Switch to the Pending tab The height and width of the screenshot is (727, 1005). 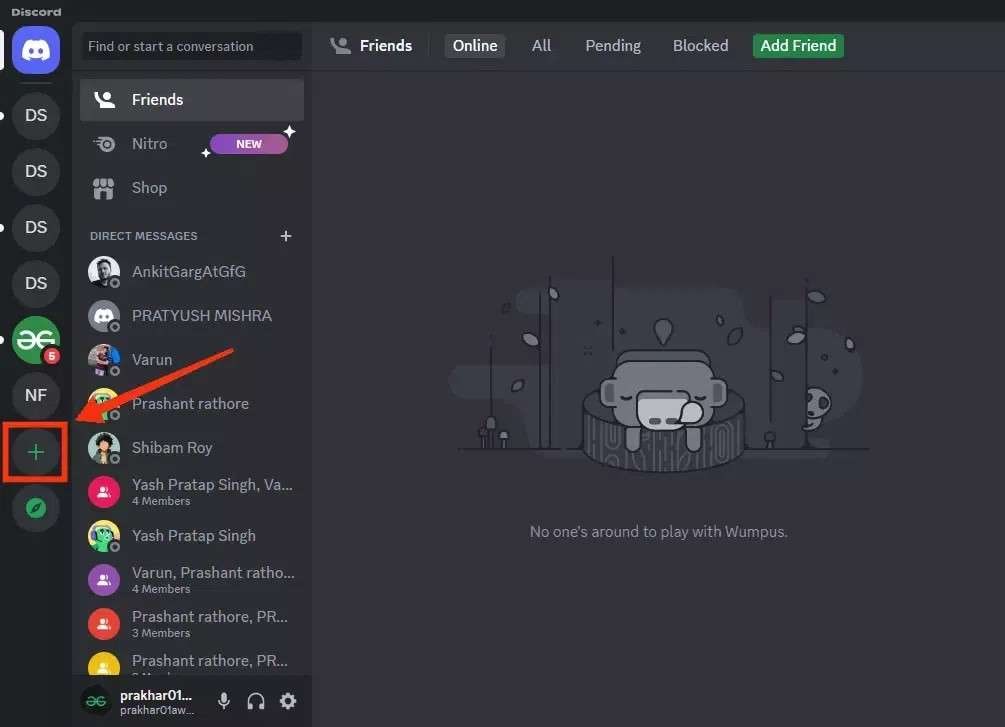click(x=613, y=46)
